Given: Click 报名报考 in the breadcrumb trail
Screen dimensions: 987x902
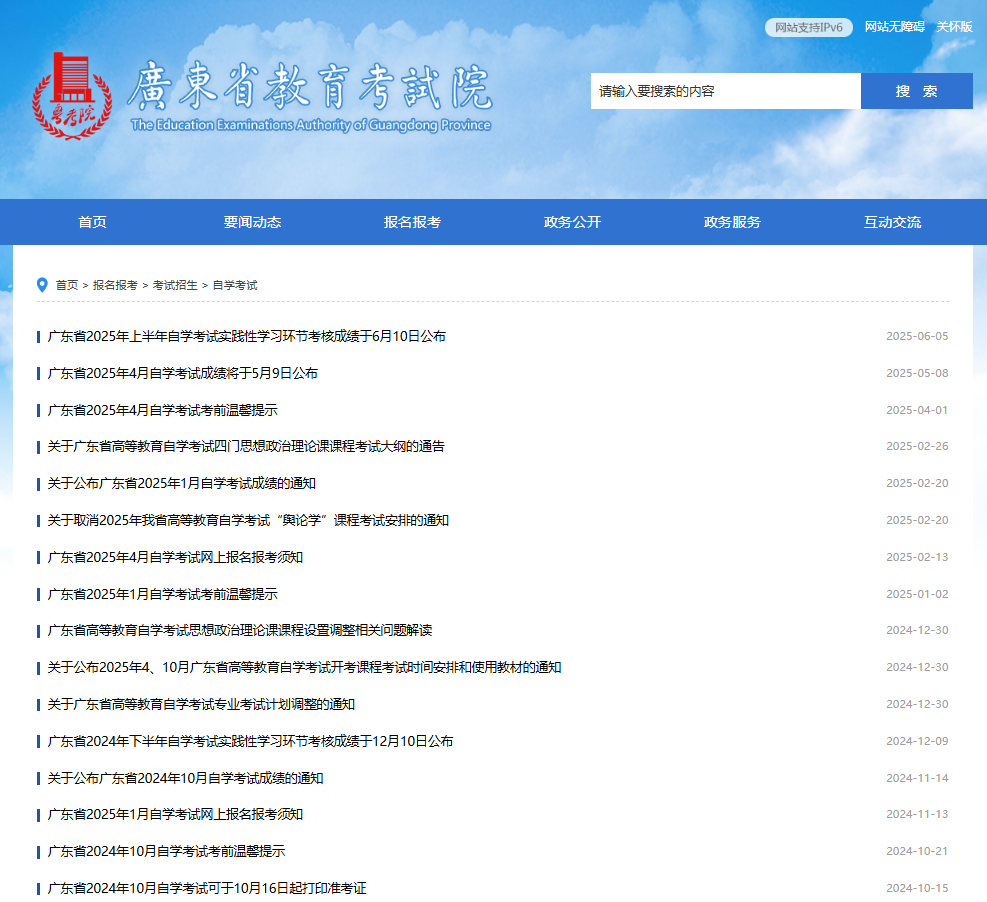Looking at the screenshot, I should (x=115, y=285).
